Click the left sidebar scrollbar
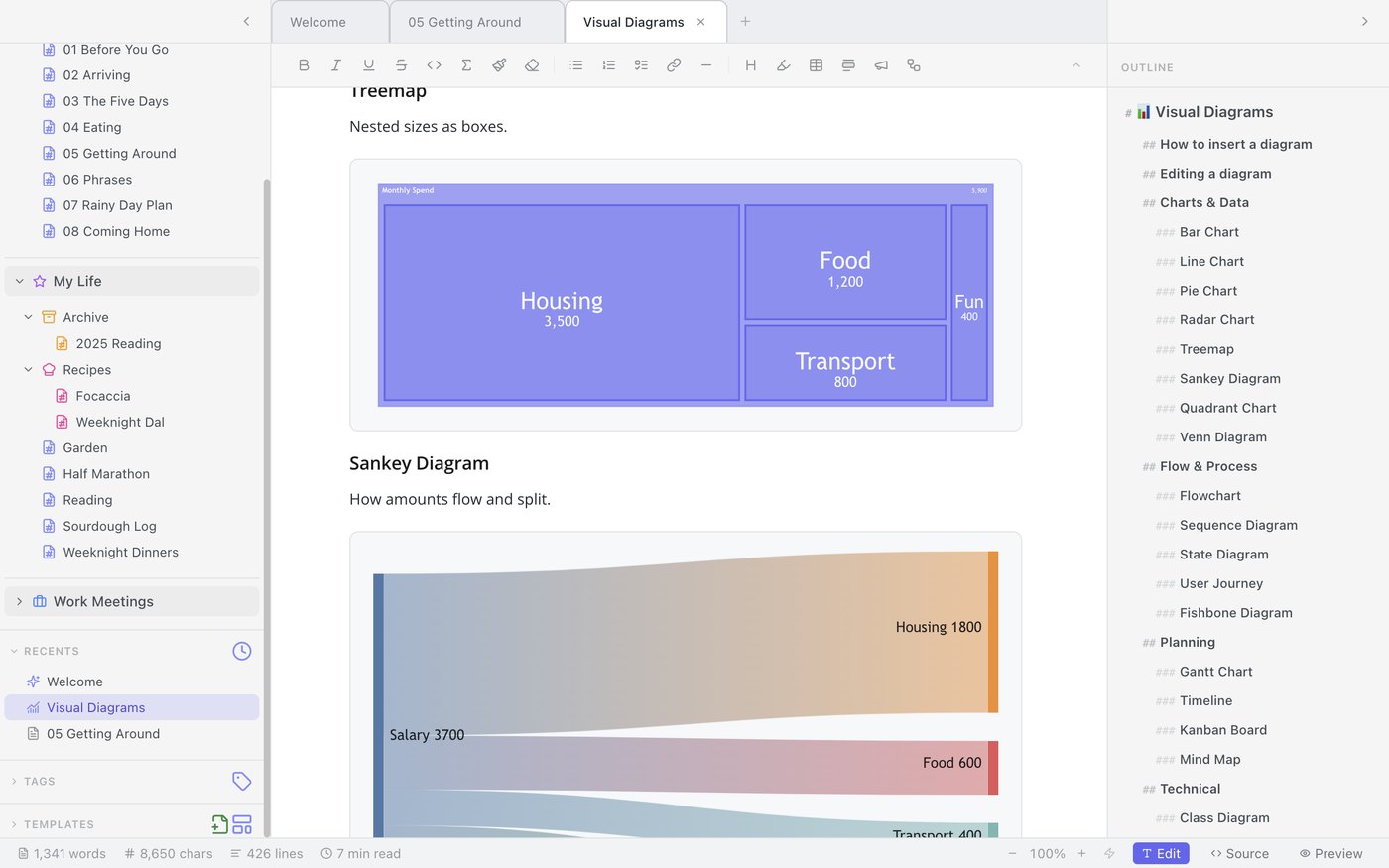 [266, 506]
